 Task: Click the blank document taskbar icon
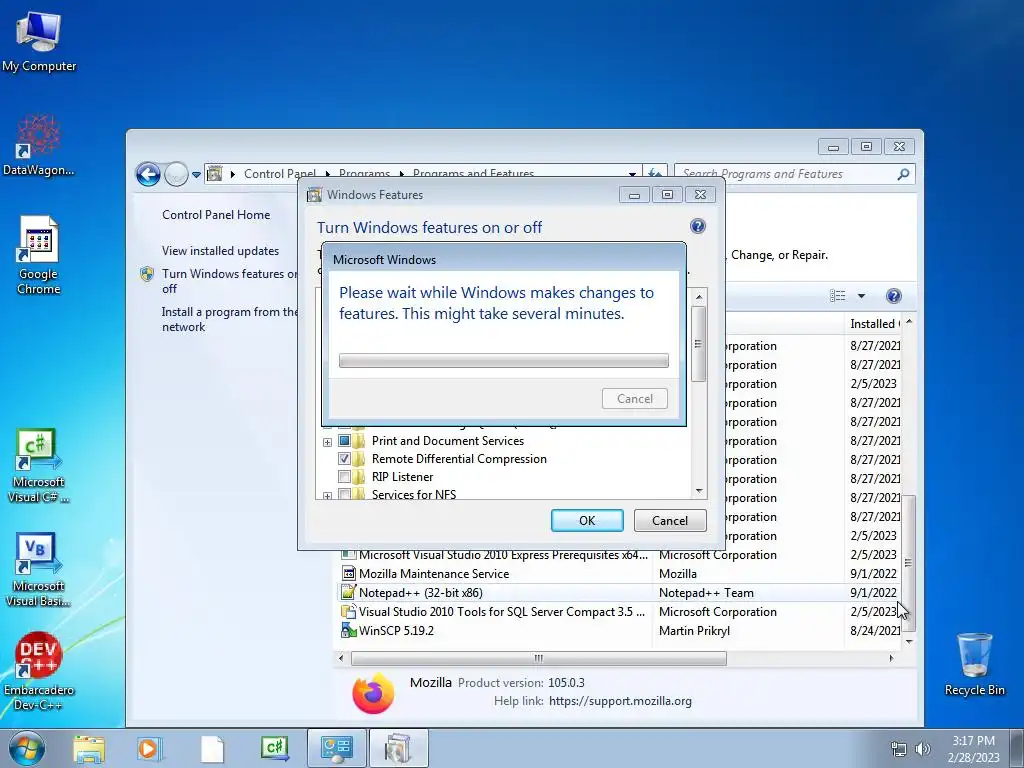tap(212, 749)
